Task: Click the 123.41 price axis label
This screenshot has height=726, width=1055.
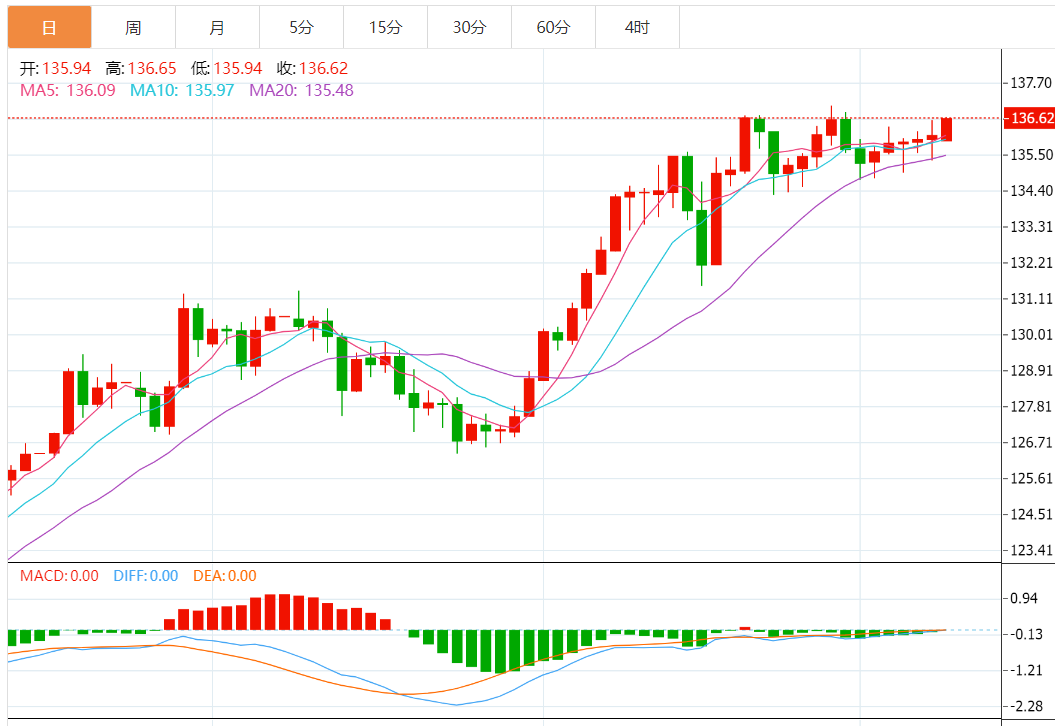Action: [1031, 550]
